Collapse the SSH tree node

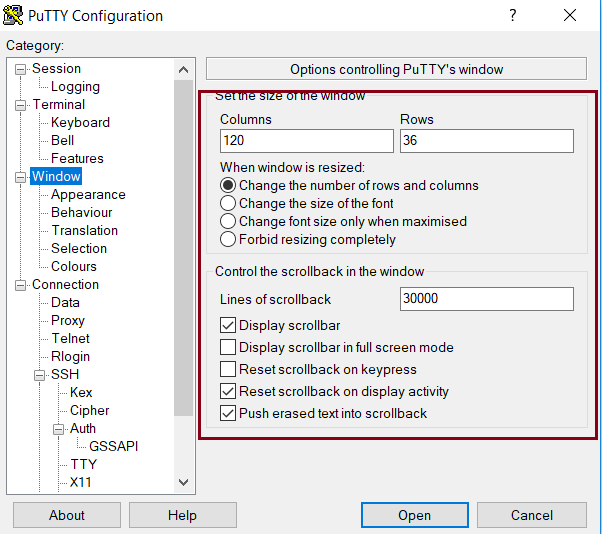(x=39, y=375)
